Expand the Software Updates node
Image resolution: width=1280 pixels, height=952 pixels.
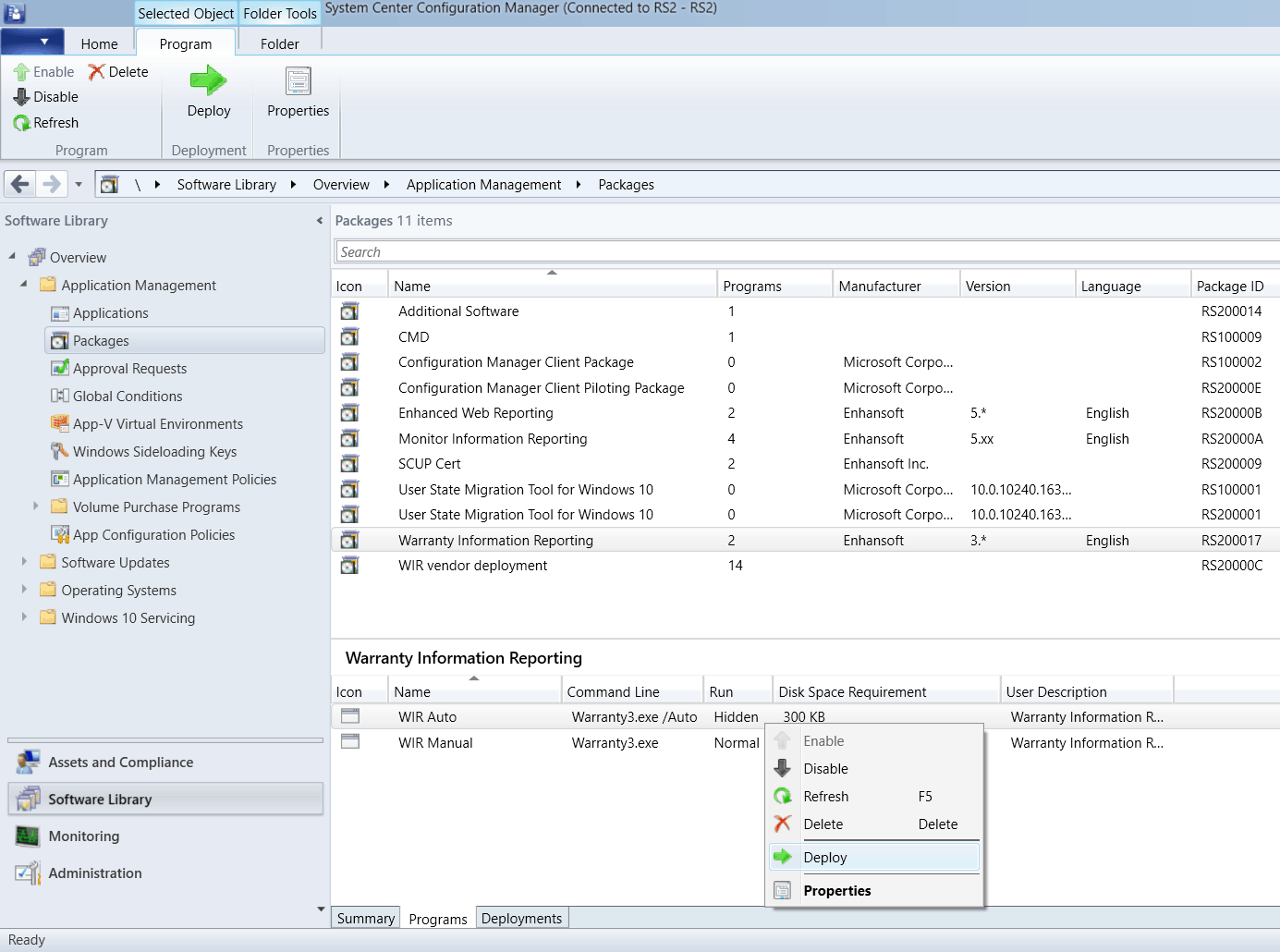24,562
